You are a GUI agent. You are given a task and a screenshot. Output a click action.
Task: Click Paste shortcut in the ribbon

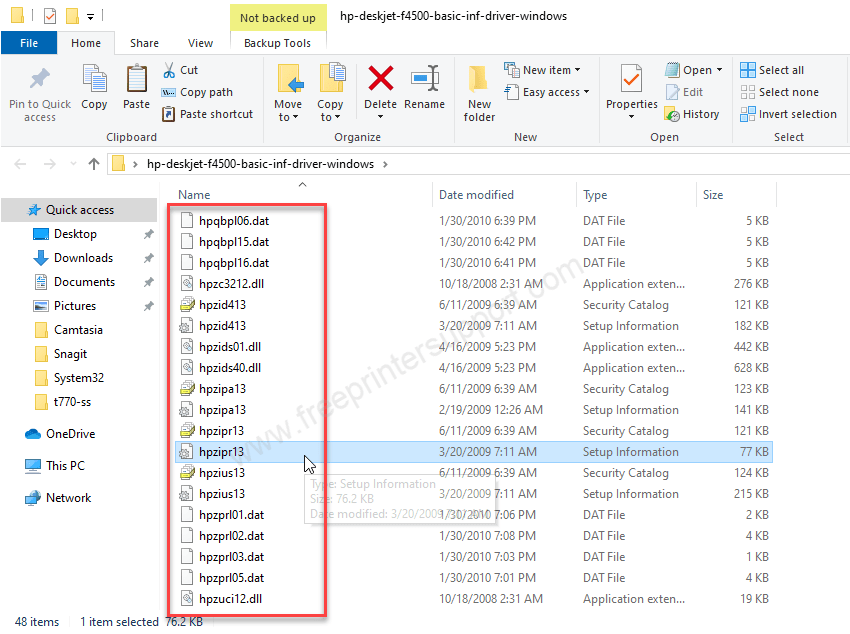[x=208, y=114]
